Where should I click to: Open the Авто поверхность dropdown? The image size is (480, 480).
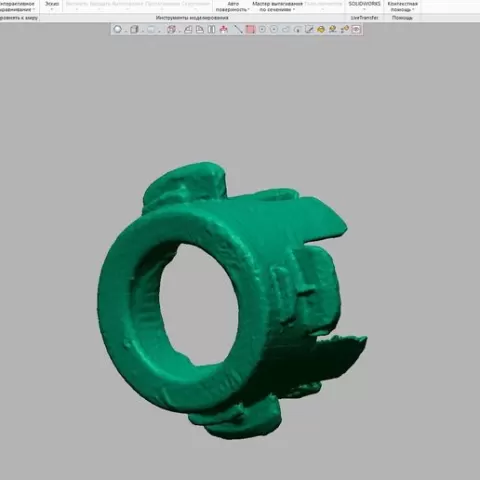pyautogui.click(x=233, y=7)
